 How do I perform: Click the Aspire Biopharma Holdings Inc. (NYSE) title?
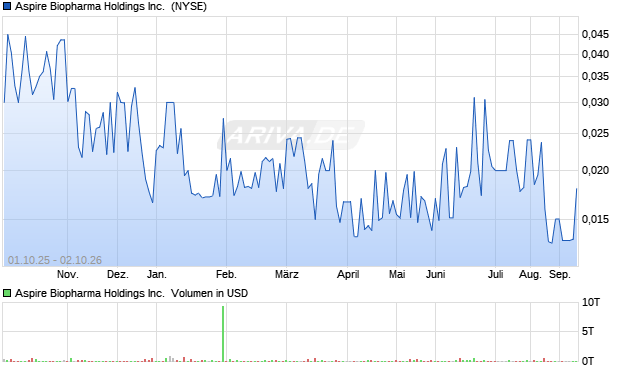pos(111,7)
